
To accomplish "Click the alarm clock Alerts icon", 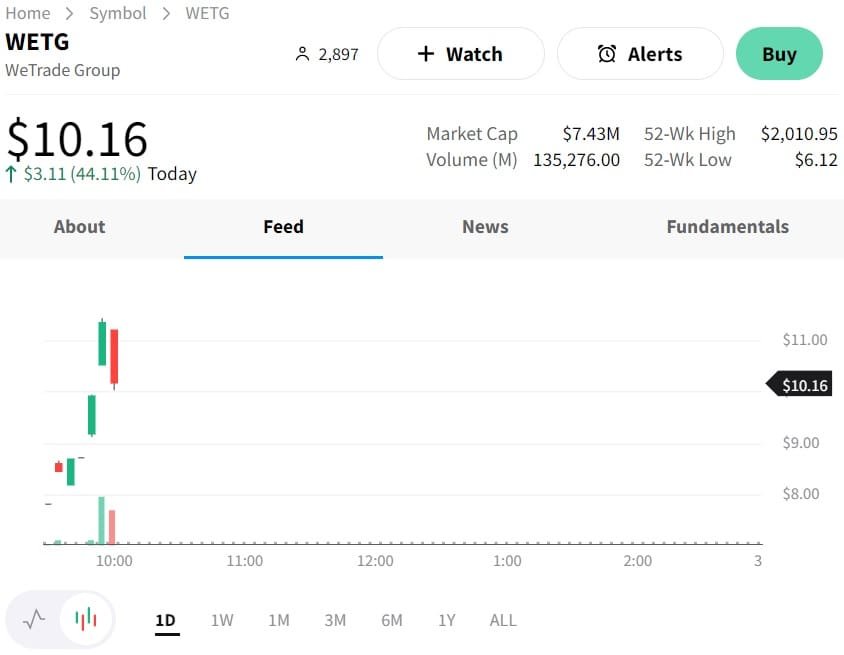I will click(x=607, y=54).
